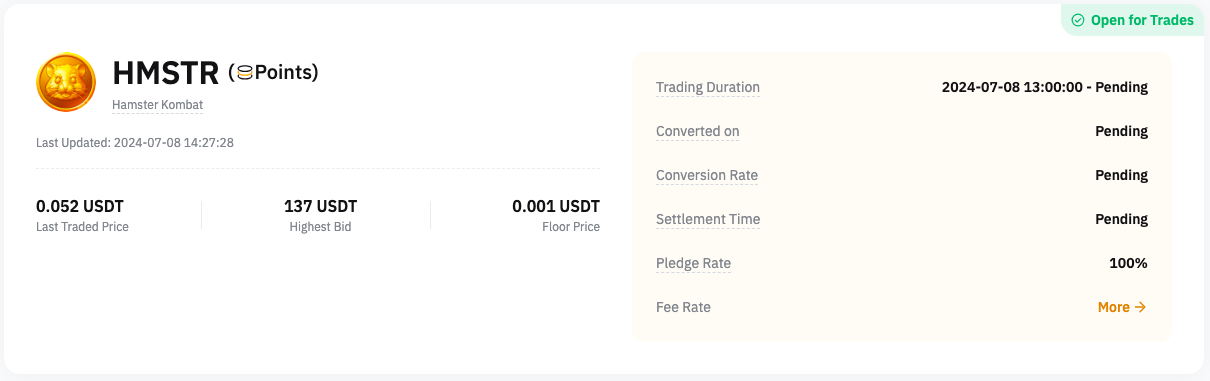
Task: Click the Pledge Rate label
Action: point(693,263)
